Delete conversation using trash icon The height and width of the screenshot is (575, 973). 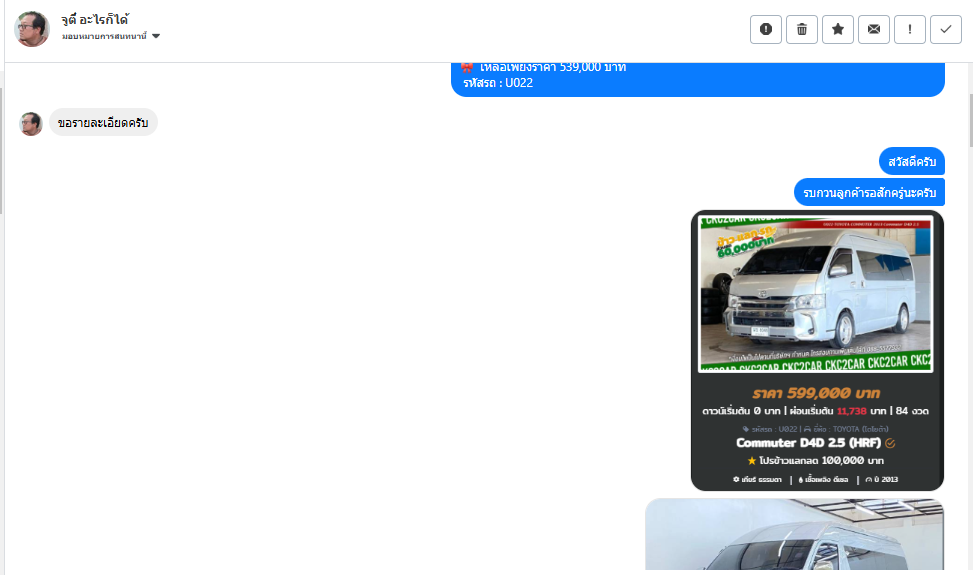click(802, 29)
